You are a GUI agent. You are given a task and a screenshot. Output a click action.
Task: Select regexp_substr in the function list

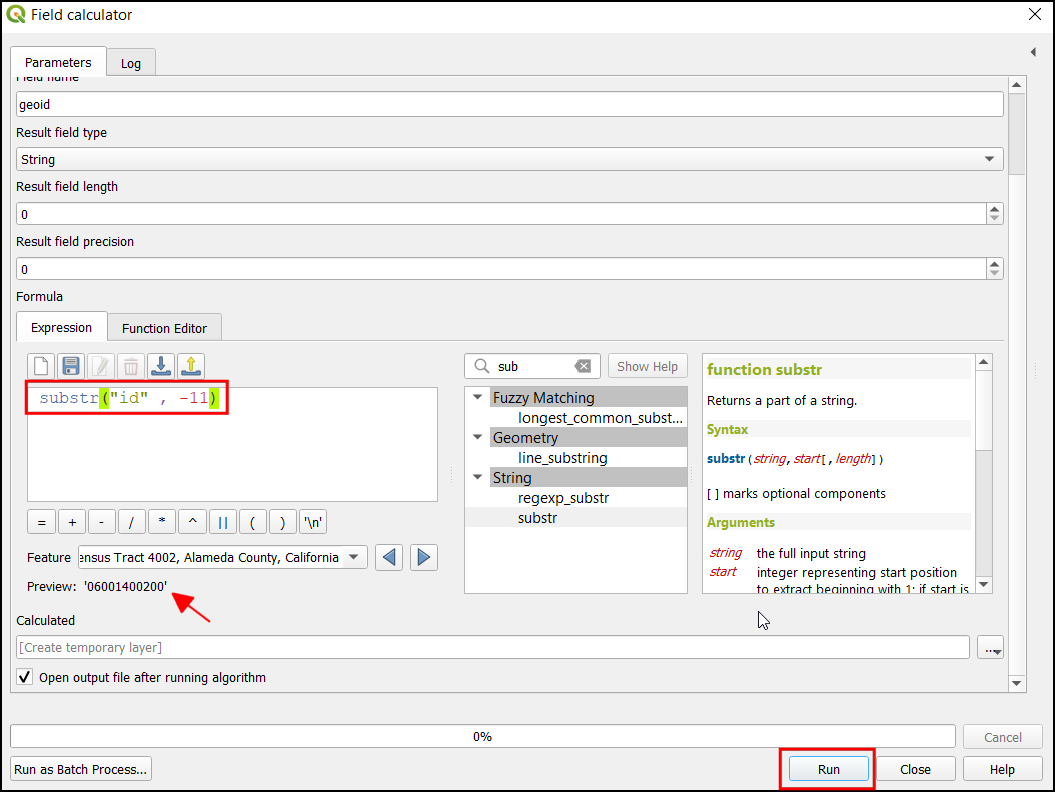(x=563, y=498)
